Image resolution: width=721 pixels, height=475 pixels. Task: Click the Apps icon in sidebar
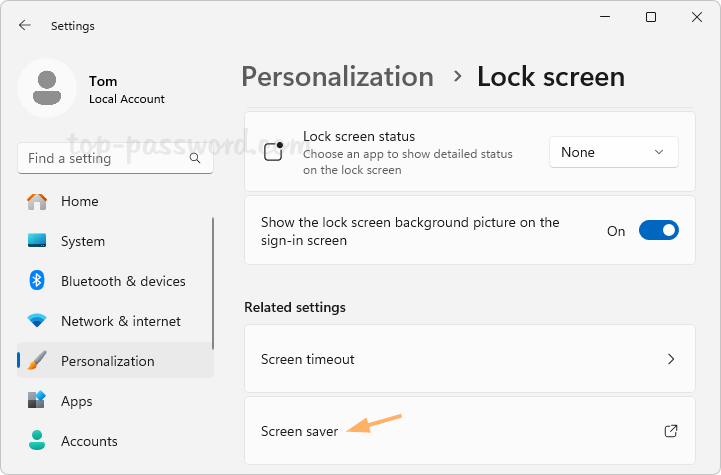[37, 401]
